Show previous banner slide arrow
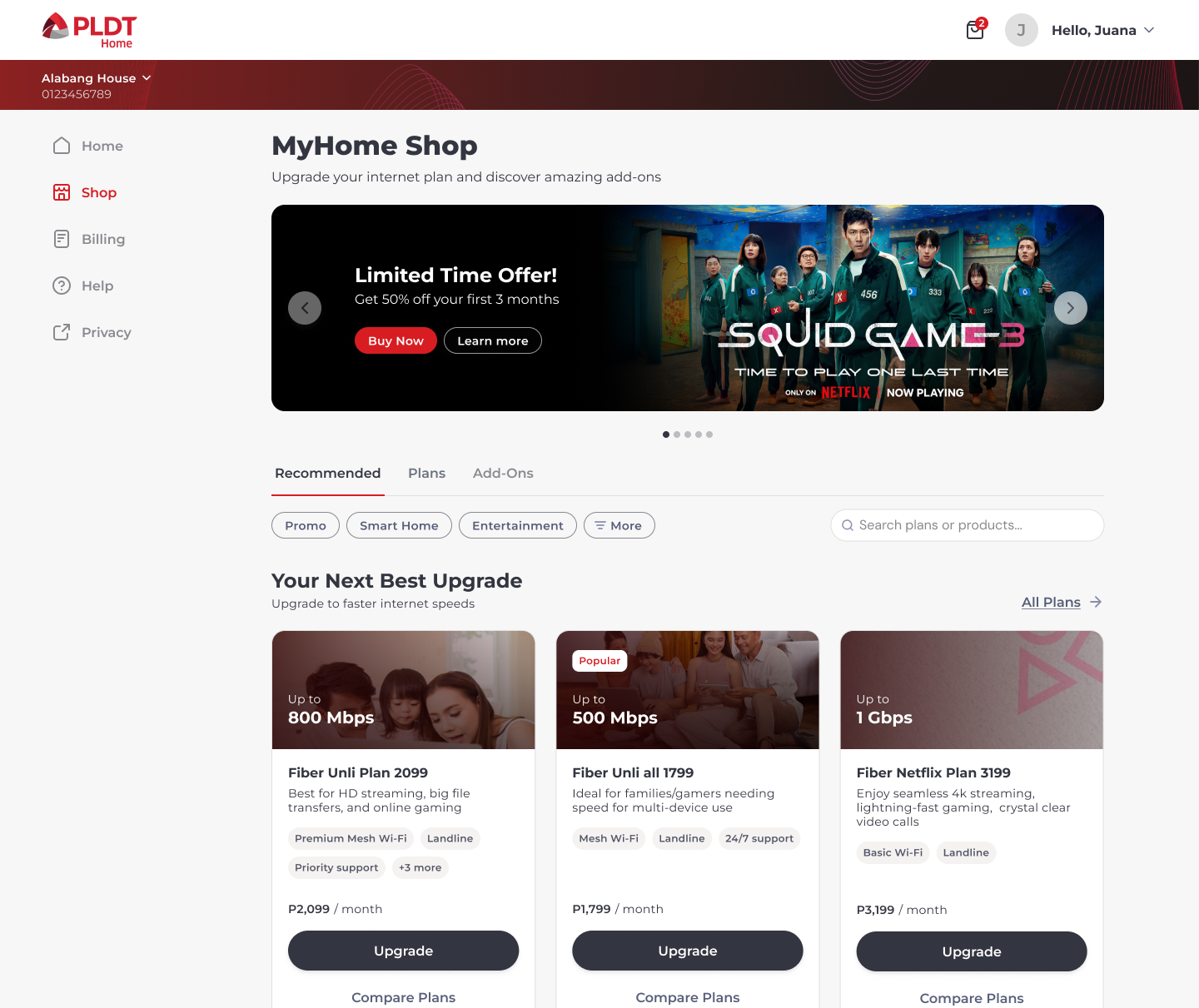1199x1008 pixels. [305, 308]
